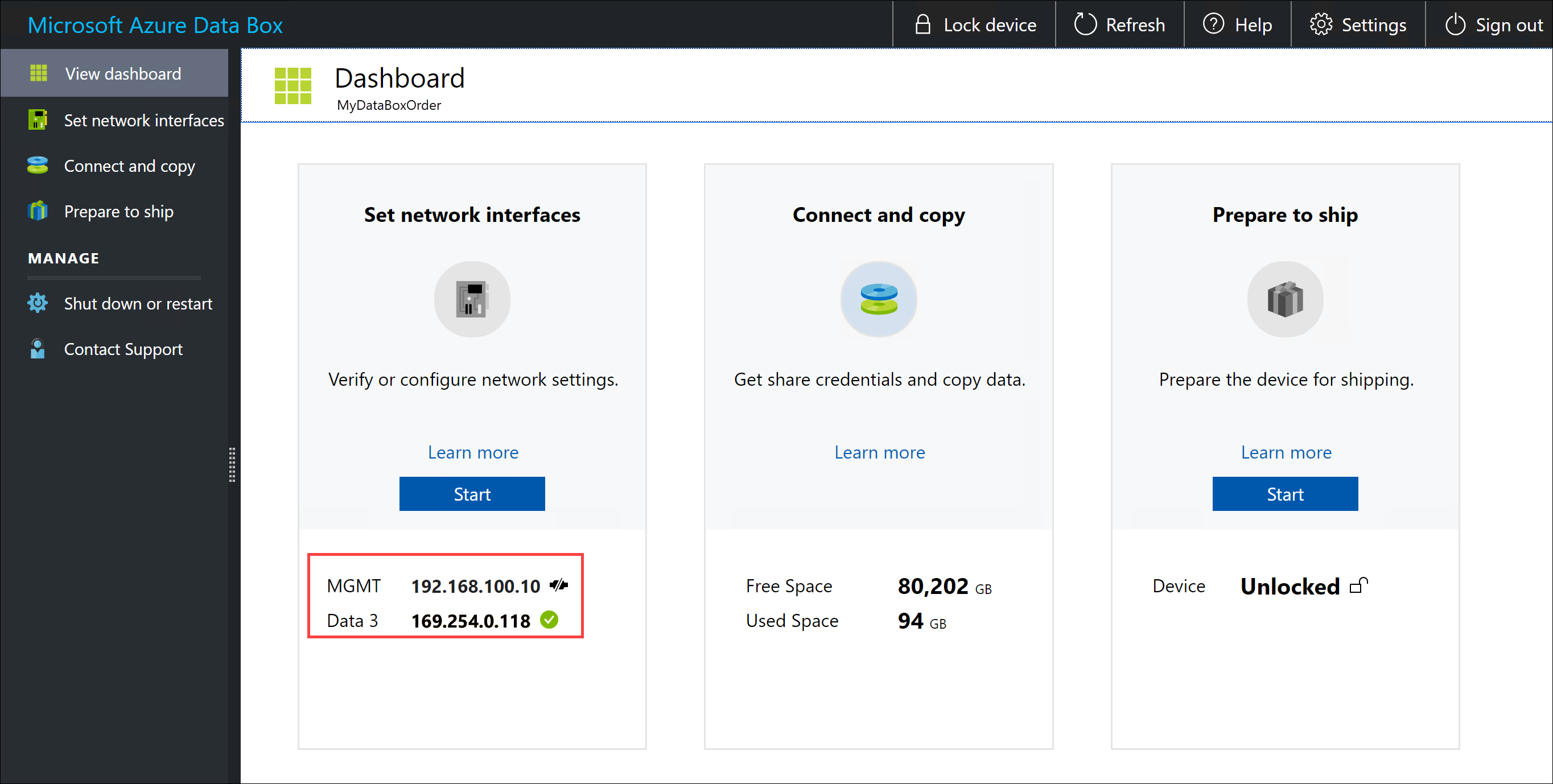Screen dimensions: 1553x784
Task: Select Prepare to ship menu item
Action: [119, 211]
